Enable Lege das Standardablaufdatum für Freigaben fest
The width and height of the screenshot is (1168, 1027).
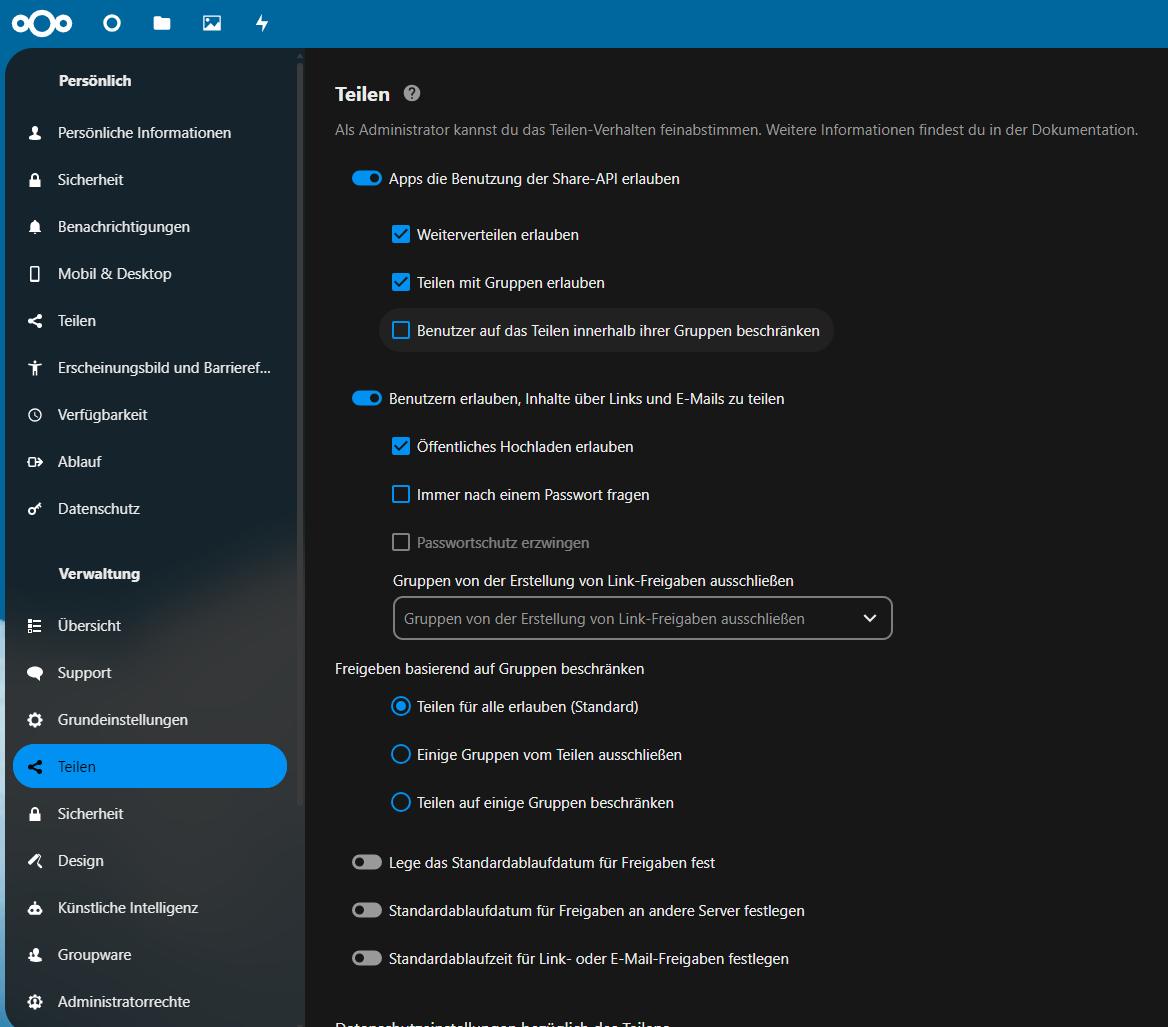coord(367,863)
